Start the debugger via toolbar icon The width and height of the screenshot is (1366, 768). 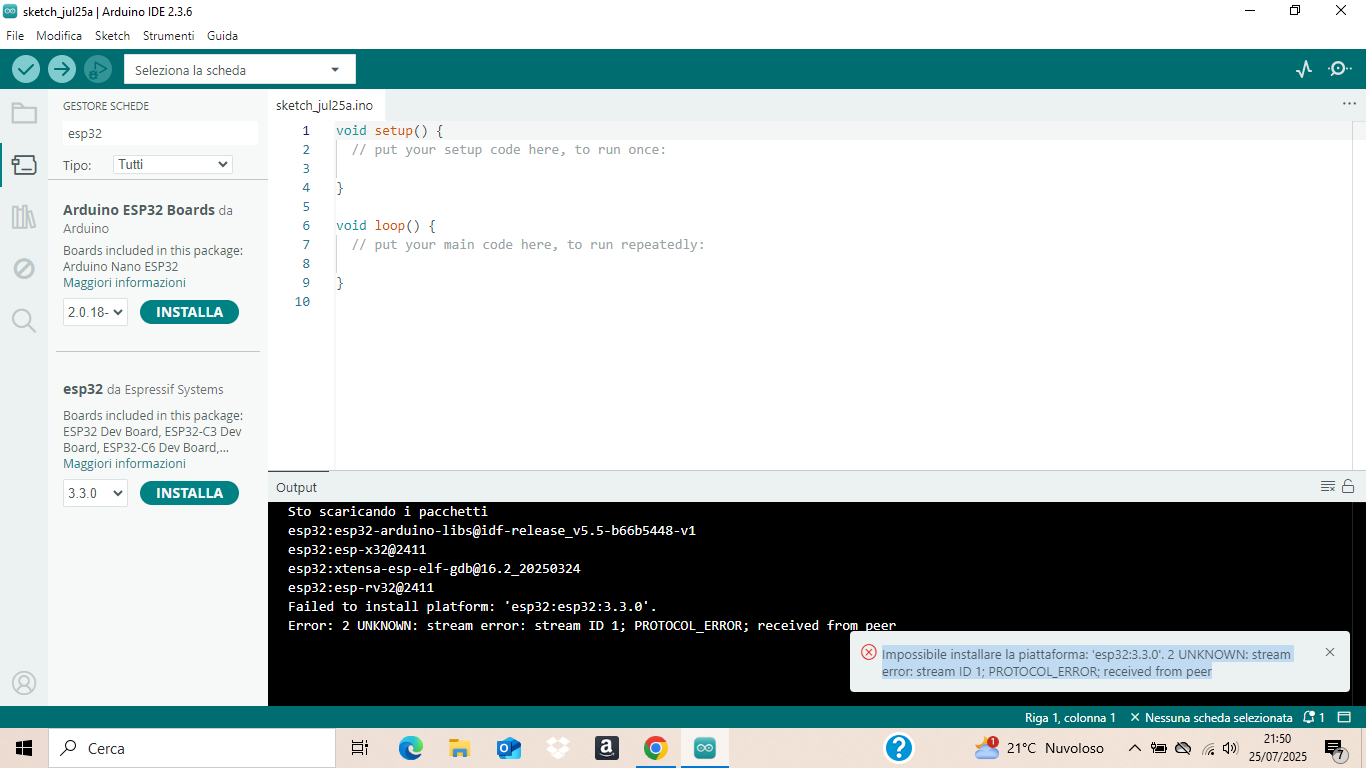(x=97, y=69)
